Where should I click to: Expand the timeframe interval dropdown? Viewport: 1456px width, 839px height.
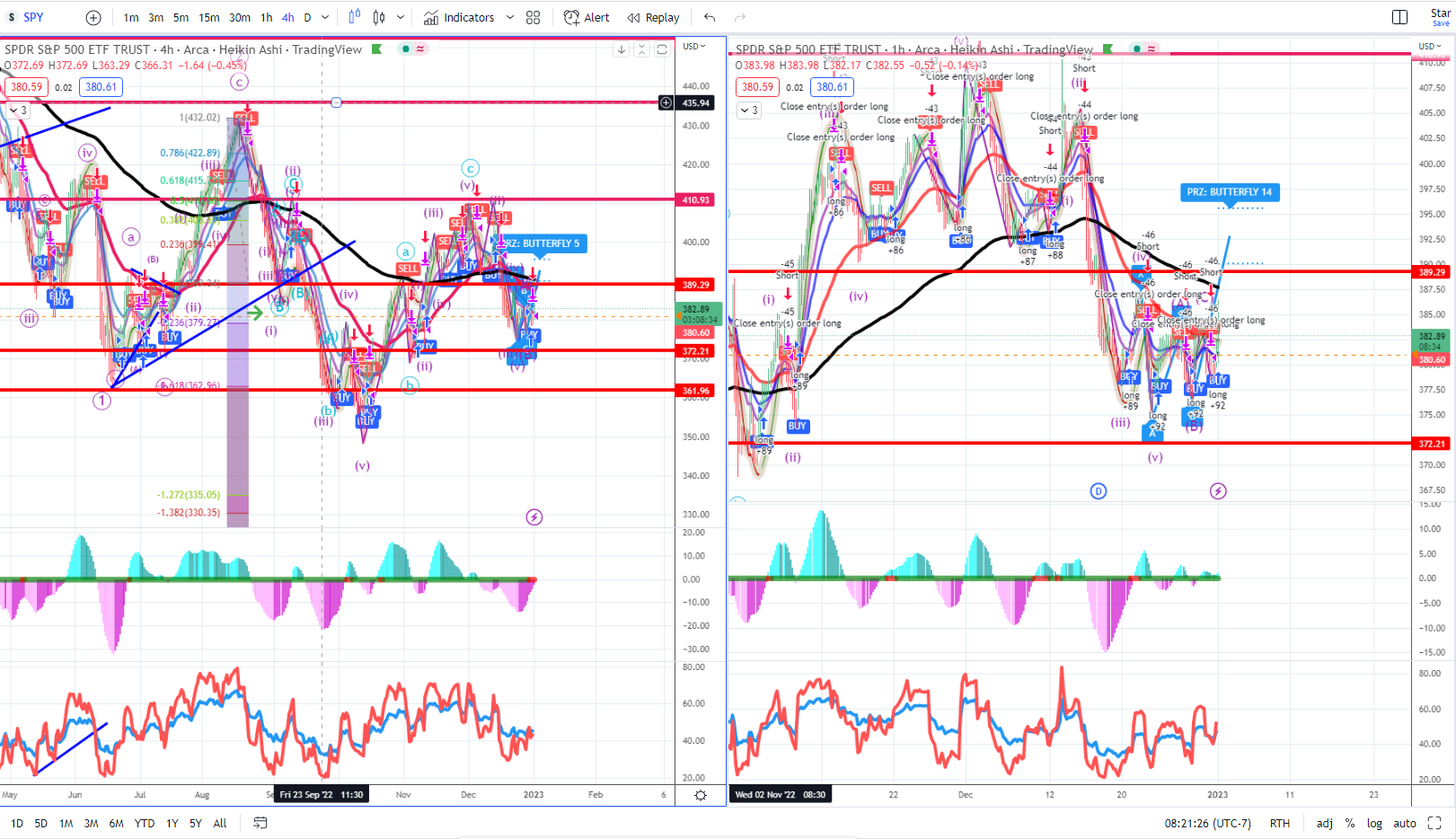click(325, 17)
